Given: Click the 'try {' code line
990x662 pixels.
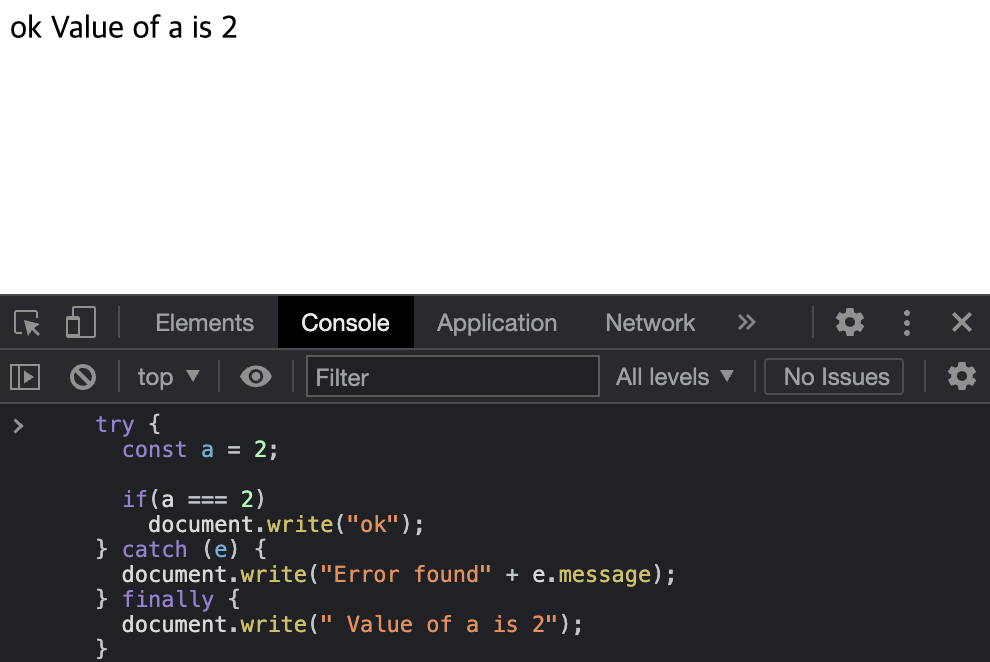Looking at the screenshot, I should [x=128, y=425].
